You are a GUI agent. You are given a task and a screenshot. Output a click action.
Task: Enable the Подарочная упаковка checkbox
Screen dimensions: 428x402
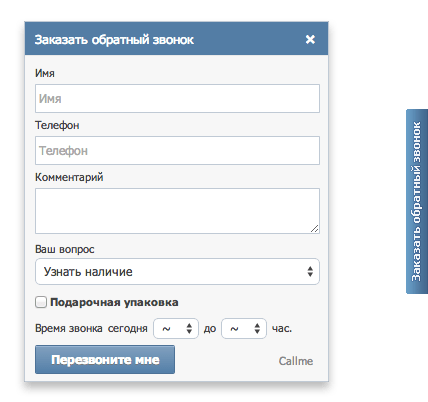click(41, 302)
